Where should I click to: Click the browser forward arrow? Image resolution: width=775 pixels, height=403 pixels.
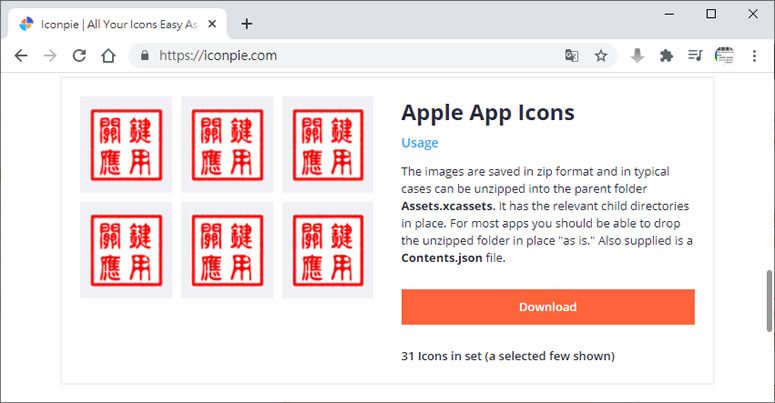50,55
